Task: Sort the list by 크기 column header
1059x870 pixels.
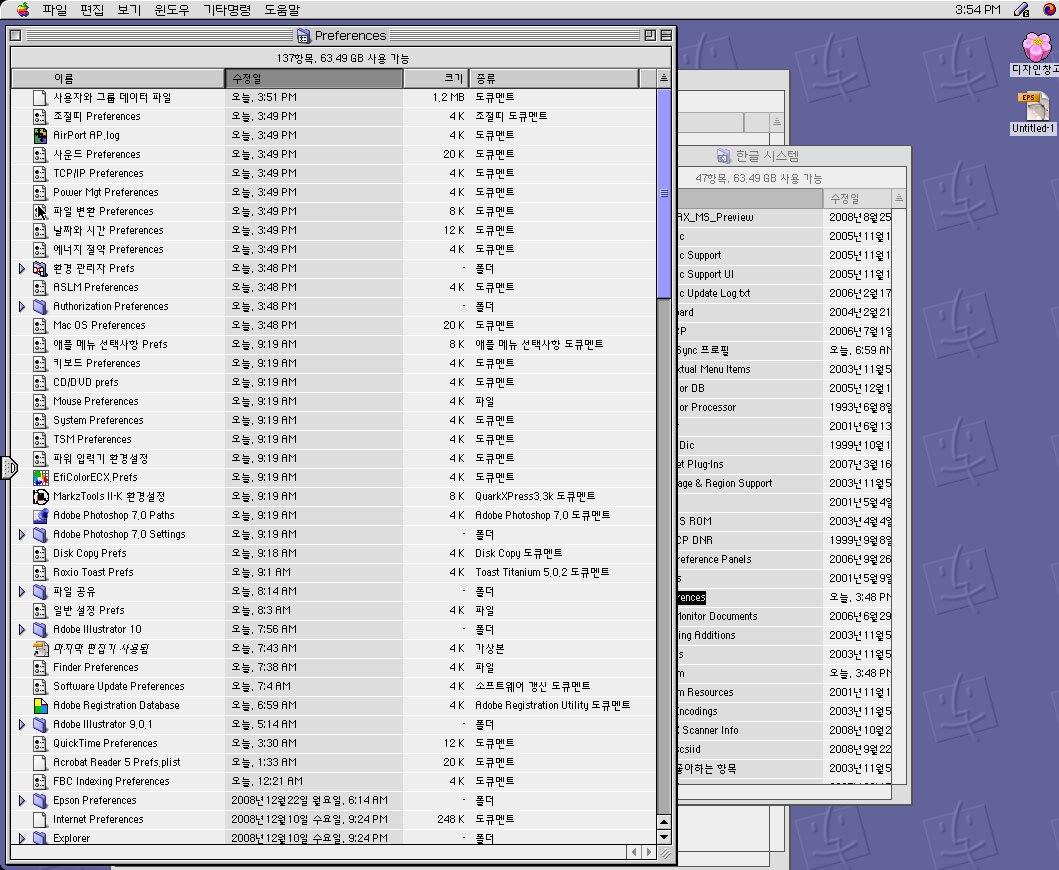Action: (x=435, y=78)
